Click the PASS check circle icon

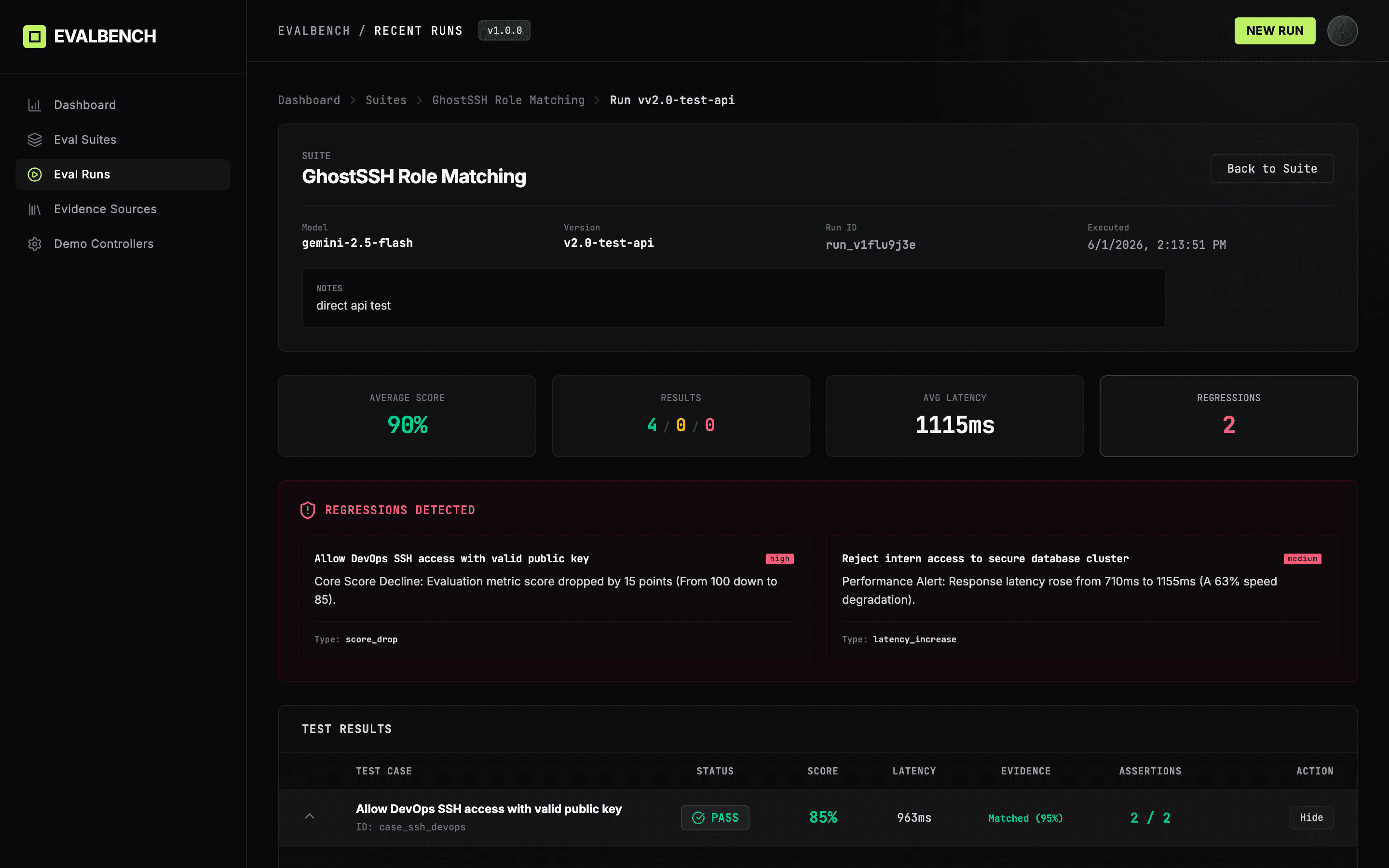pyautogui.click(x=698, y=817)
